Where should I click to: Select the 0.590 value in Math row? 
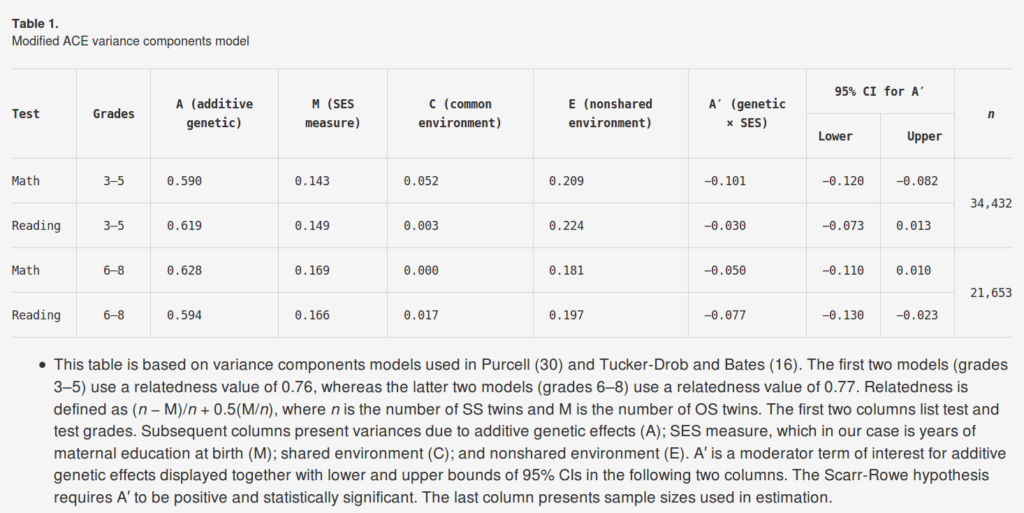pyautogui.click(x=184, y=181)
